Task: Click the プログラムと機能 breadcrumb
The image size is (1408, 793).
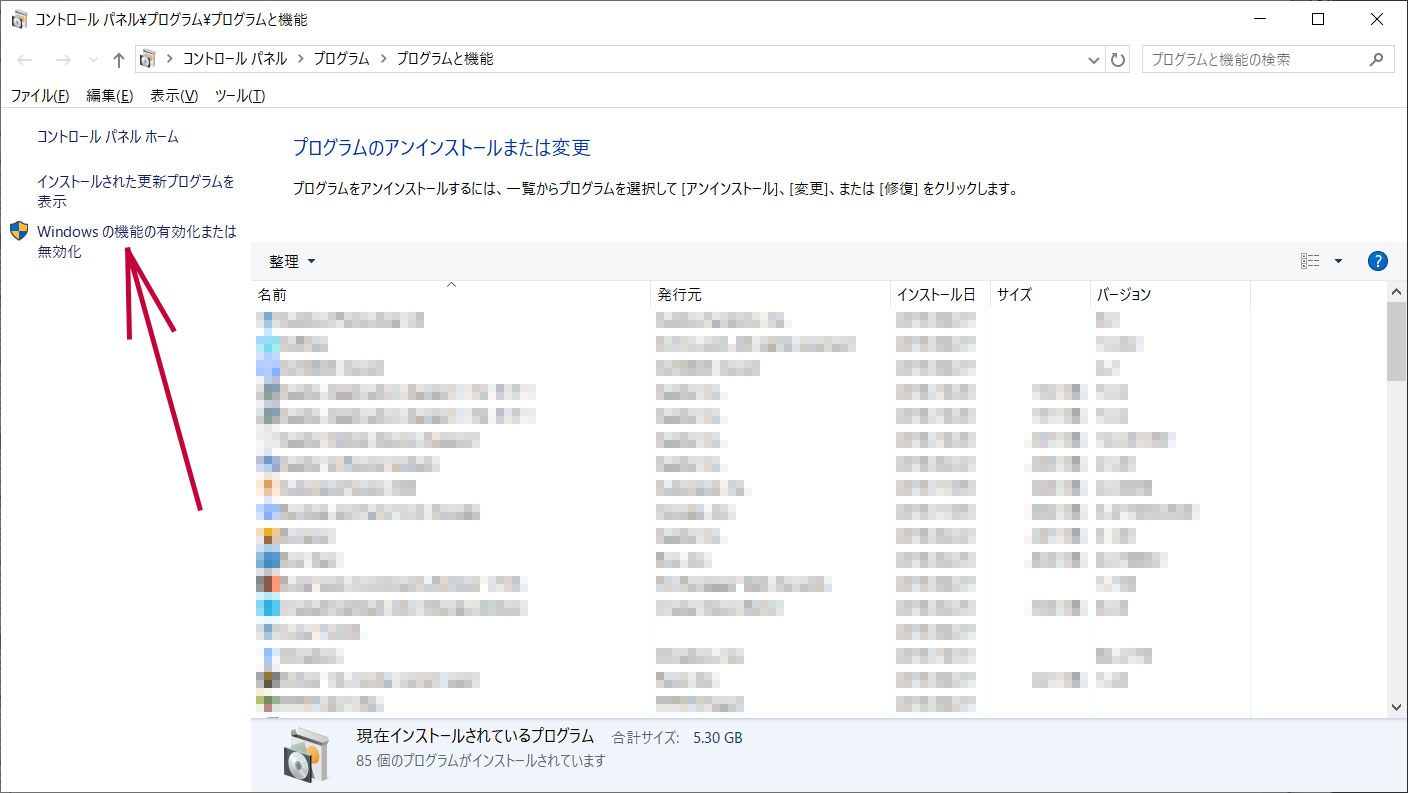Action: click(444, 59)
